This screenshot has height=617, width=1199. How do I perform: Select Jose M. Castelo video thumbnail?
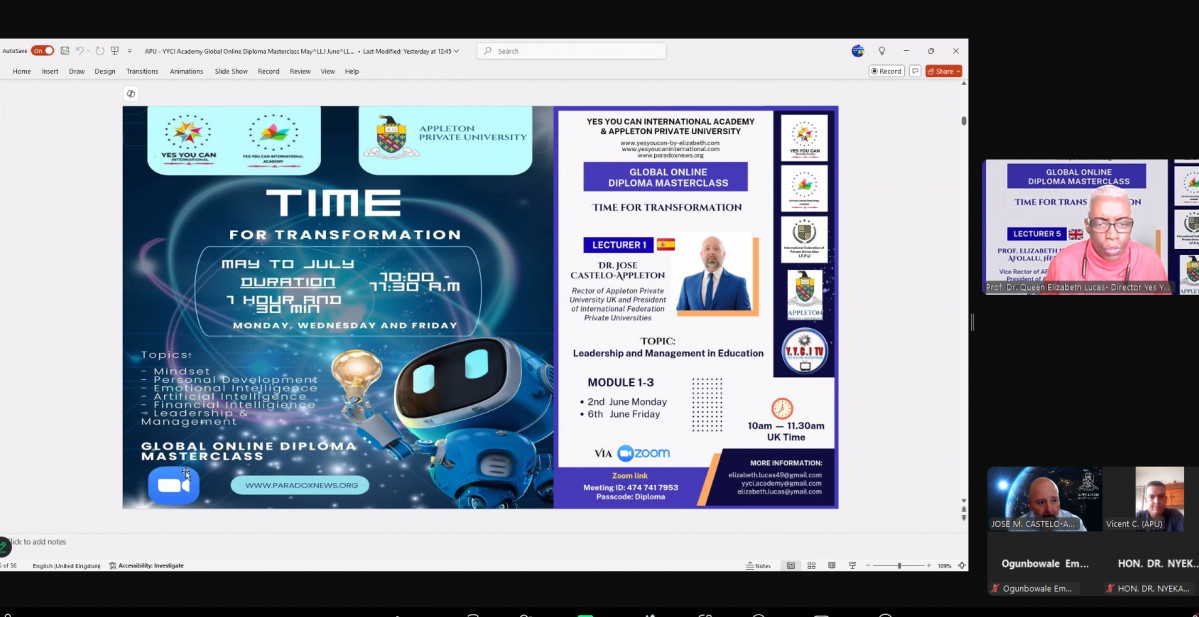[x=1044, y=499]
